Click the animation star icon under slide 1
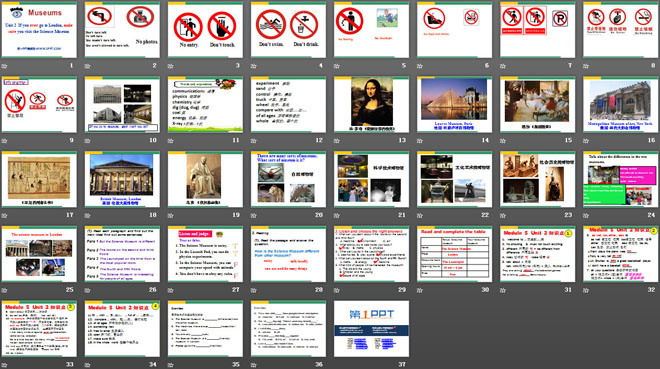 (5, 66)
